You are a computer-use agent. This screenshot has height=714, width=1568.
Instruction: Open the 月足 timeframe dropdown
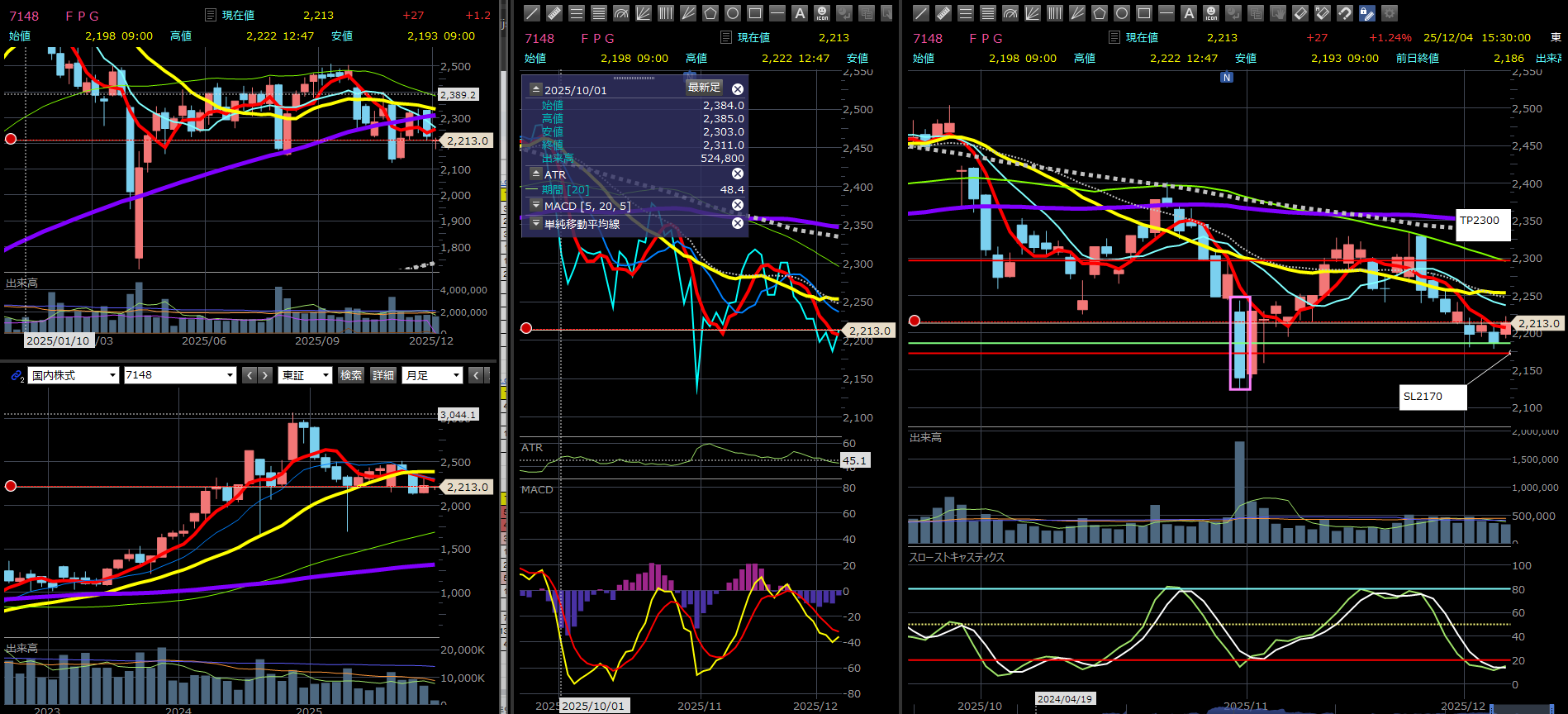(432, 375)
